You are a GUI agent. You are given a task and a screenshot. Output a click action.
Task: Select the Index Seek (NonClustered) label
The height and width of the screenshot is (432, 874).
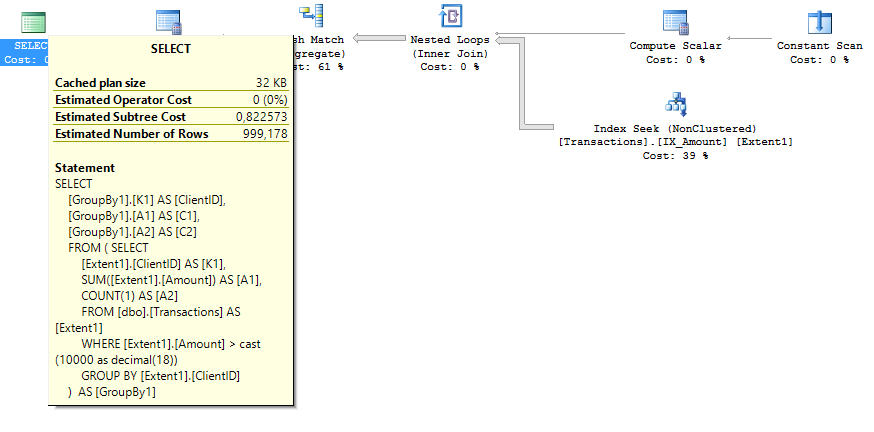point(675,129)
